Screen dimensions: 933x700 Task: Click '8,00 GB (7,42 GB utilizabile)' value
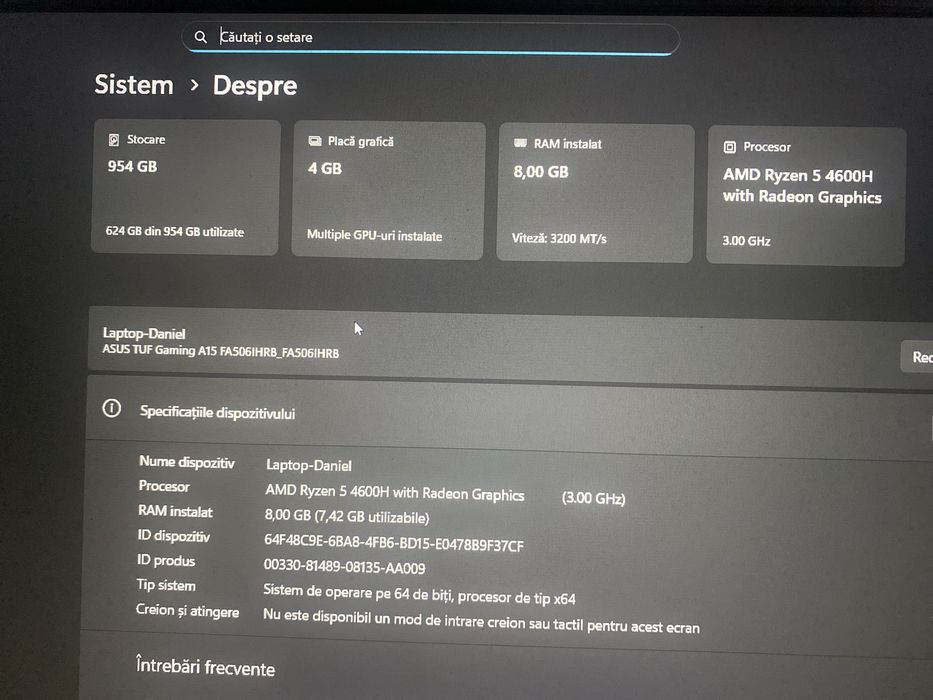click(x=347, y=516)
